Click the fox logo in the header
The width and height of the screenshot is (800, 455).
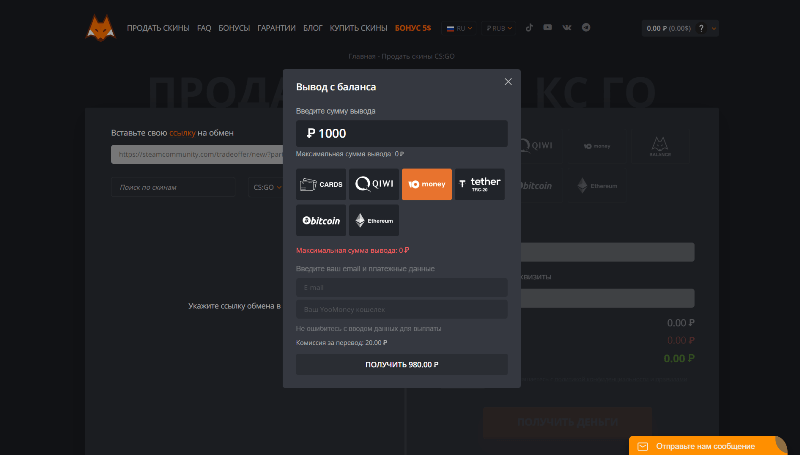tap(101, 28)
